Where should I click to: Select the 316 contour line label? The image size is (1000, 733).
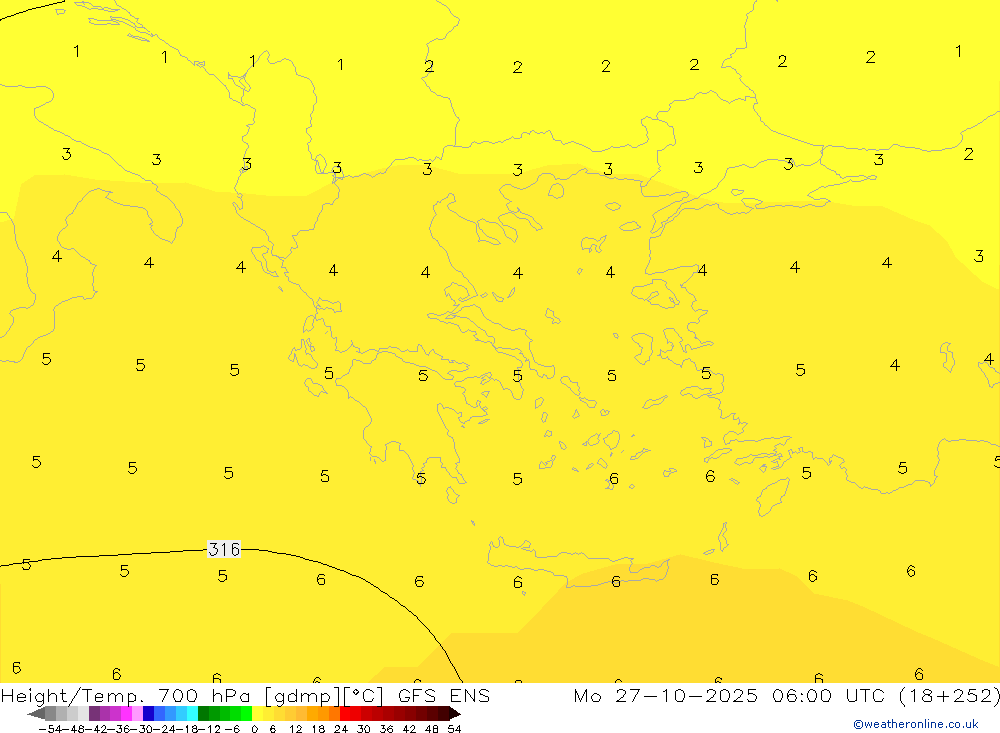224,549
